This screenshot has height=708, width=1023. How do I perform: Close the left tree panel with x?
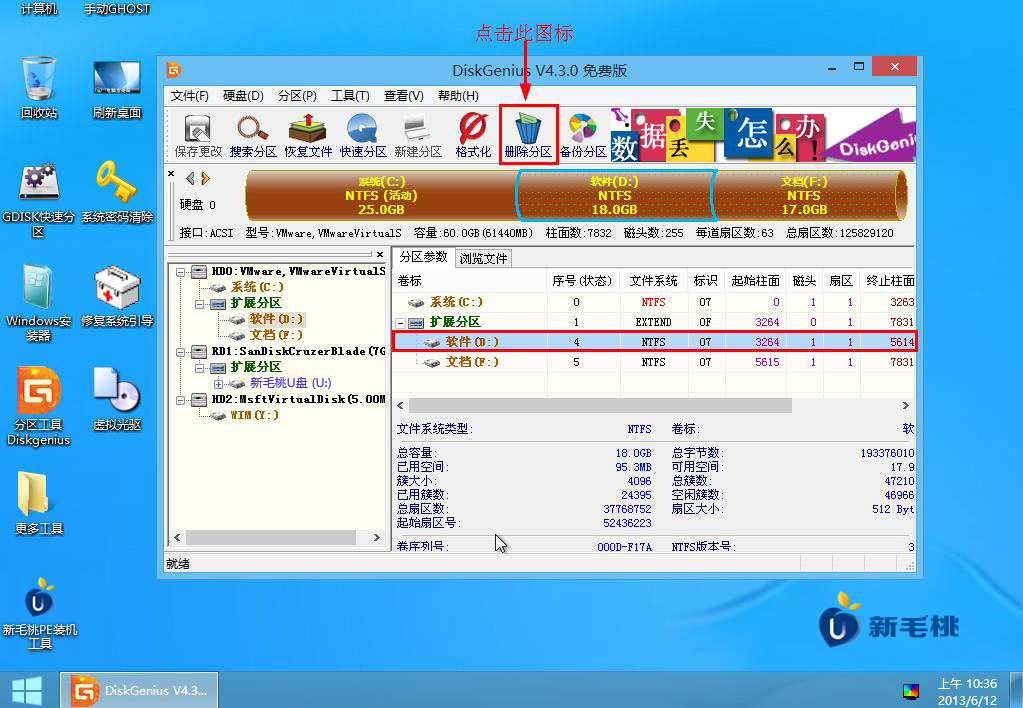click(x=380, y=254)
